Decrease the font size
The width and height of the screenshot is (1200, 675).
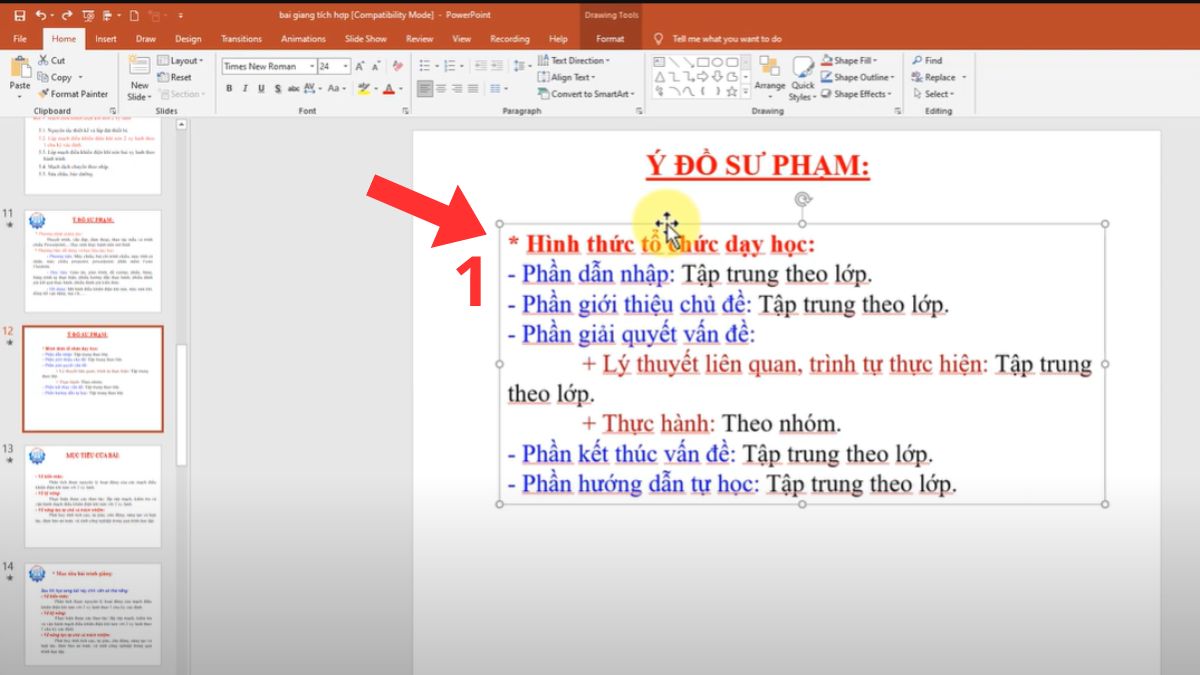click(x=376, y=66)
